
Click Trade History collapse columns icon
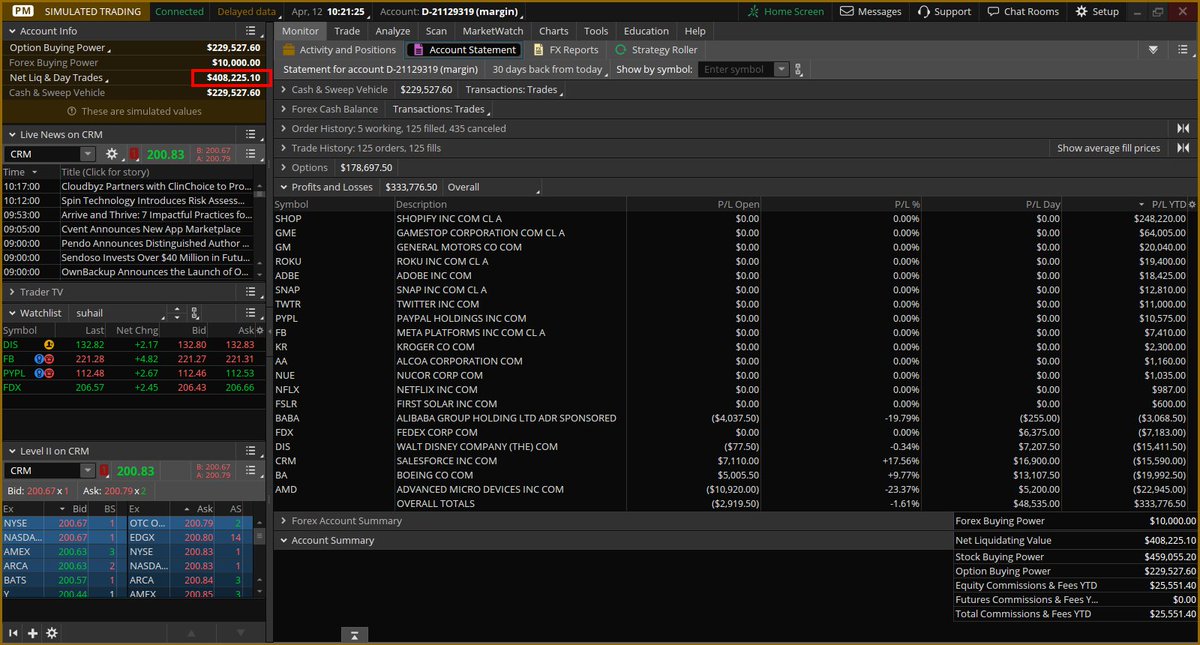point(1183,148)
